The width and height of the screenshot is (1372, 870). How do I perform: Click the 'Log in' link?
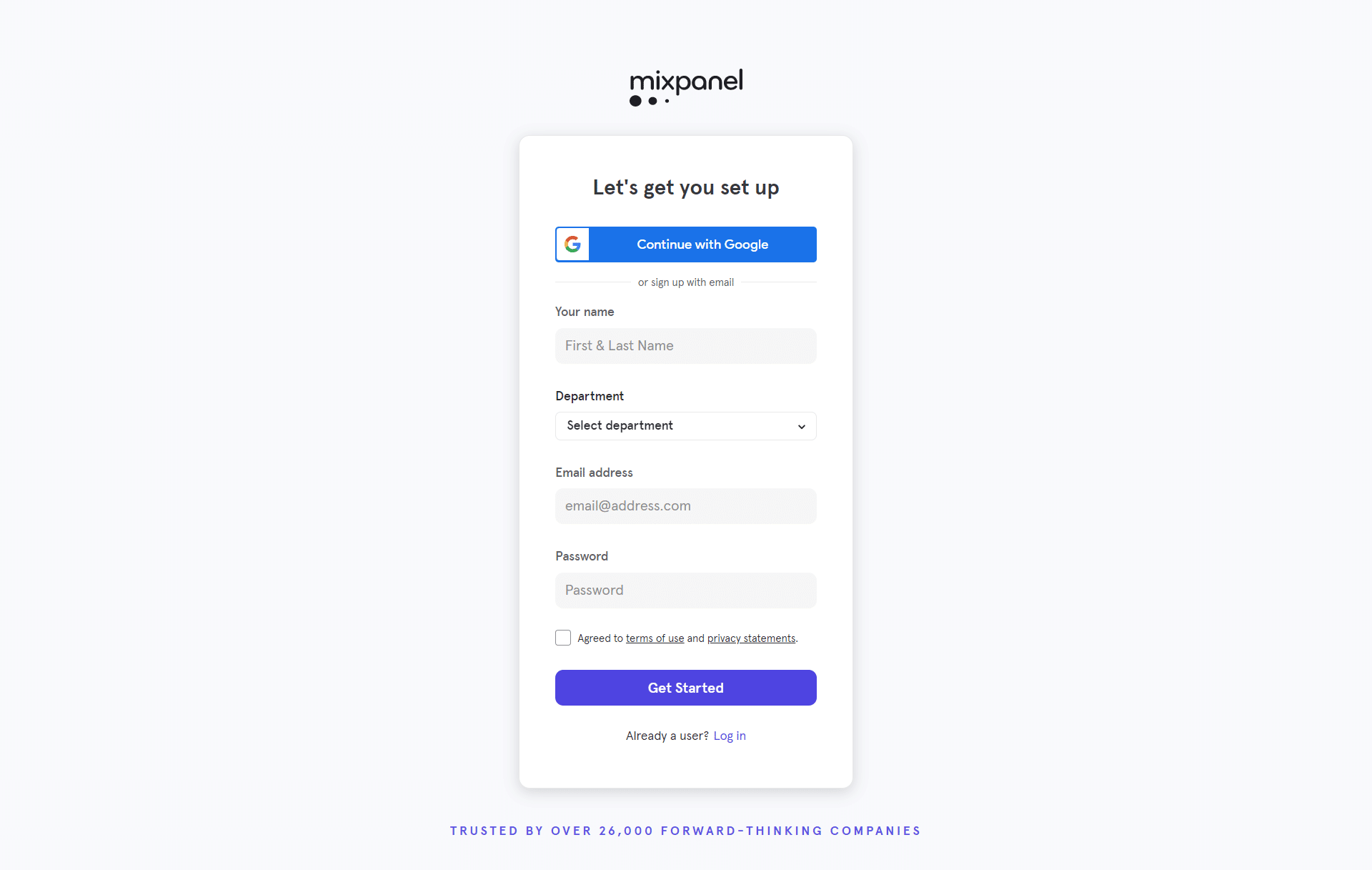click(730, 735)
